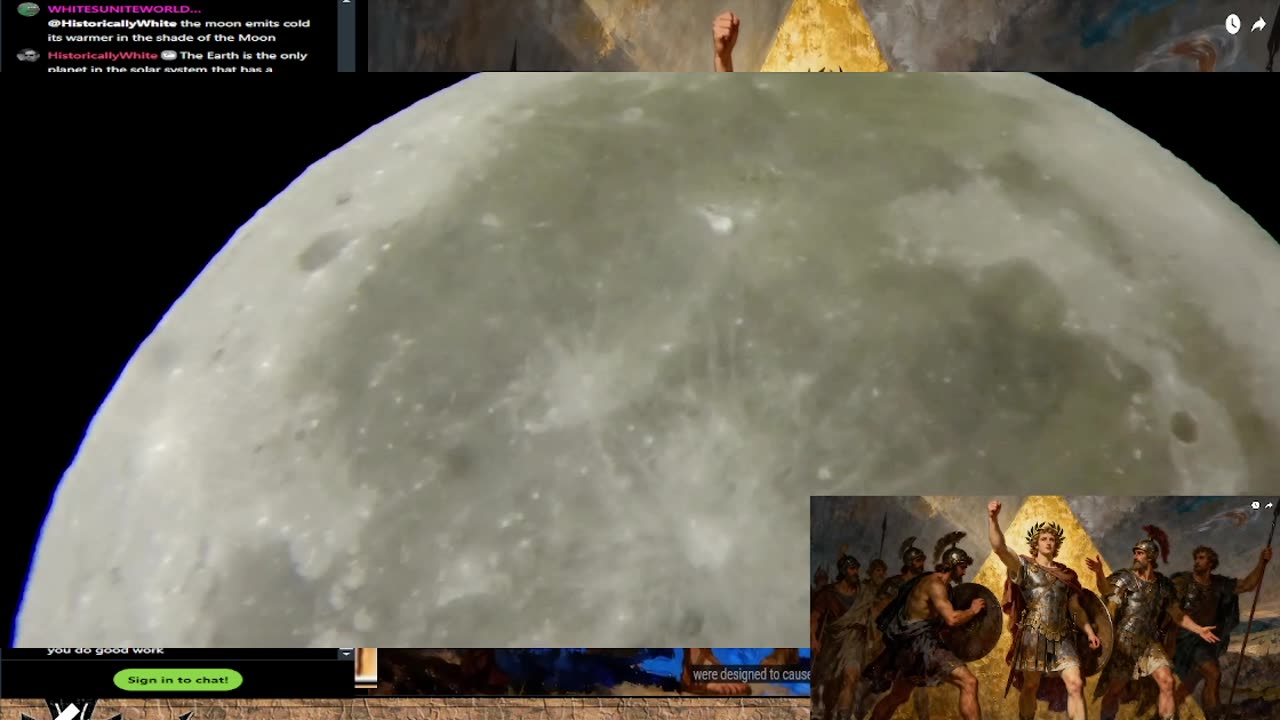Select 'you do good work' chat message
Image resolution: width=1280 pixels, height=720 pixels.
(x=105, y=651)
